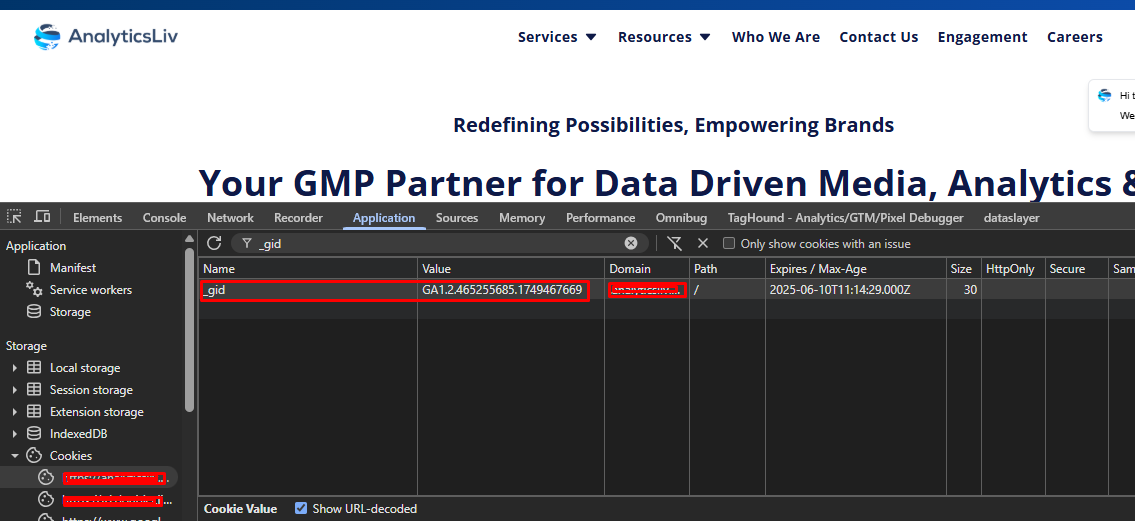Click the refresh cookies icon

pos(214,243)
